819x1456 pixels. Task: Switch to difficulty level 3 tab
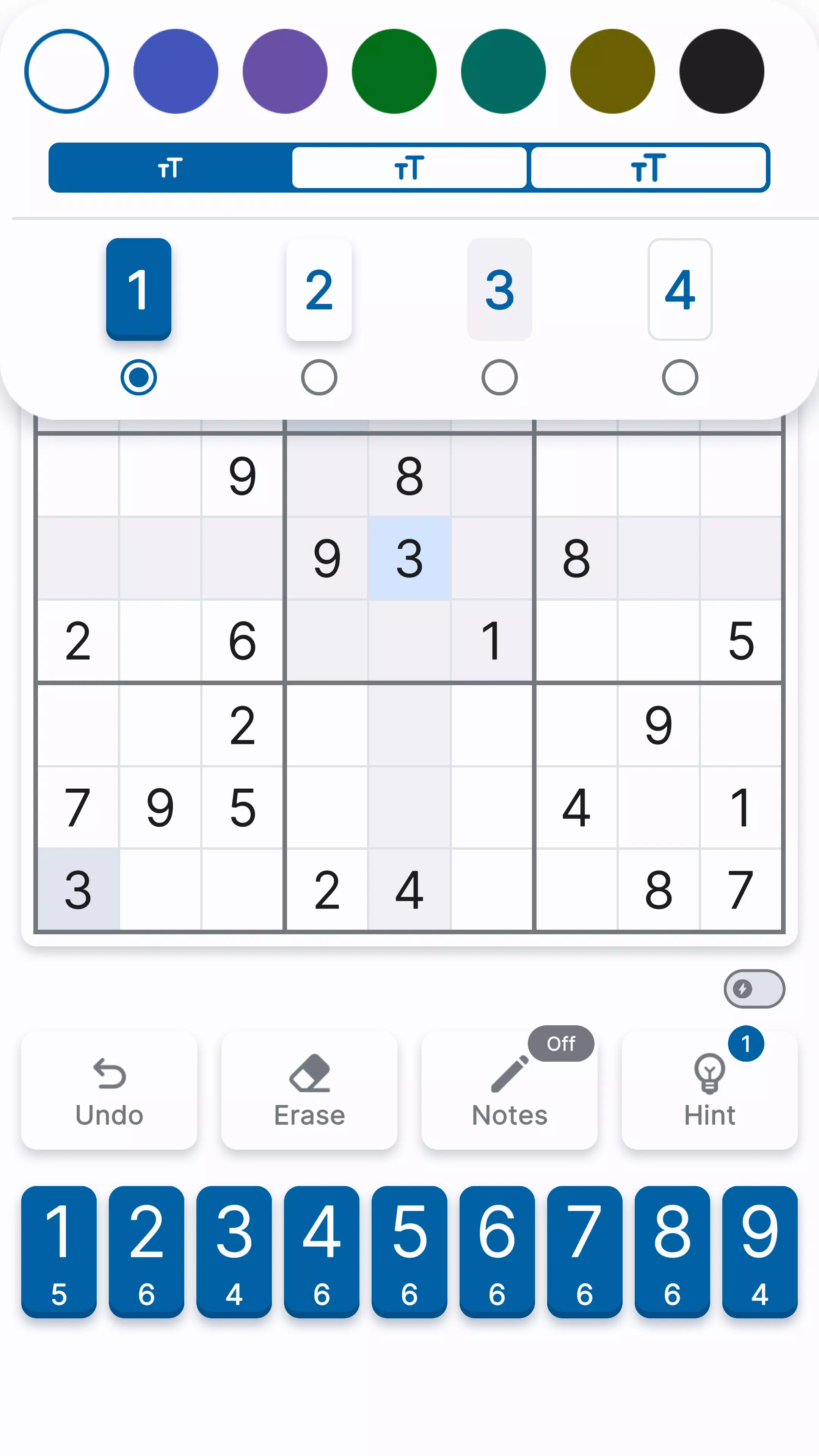[499, 289]
